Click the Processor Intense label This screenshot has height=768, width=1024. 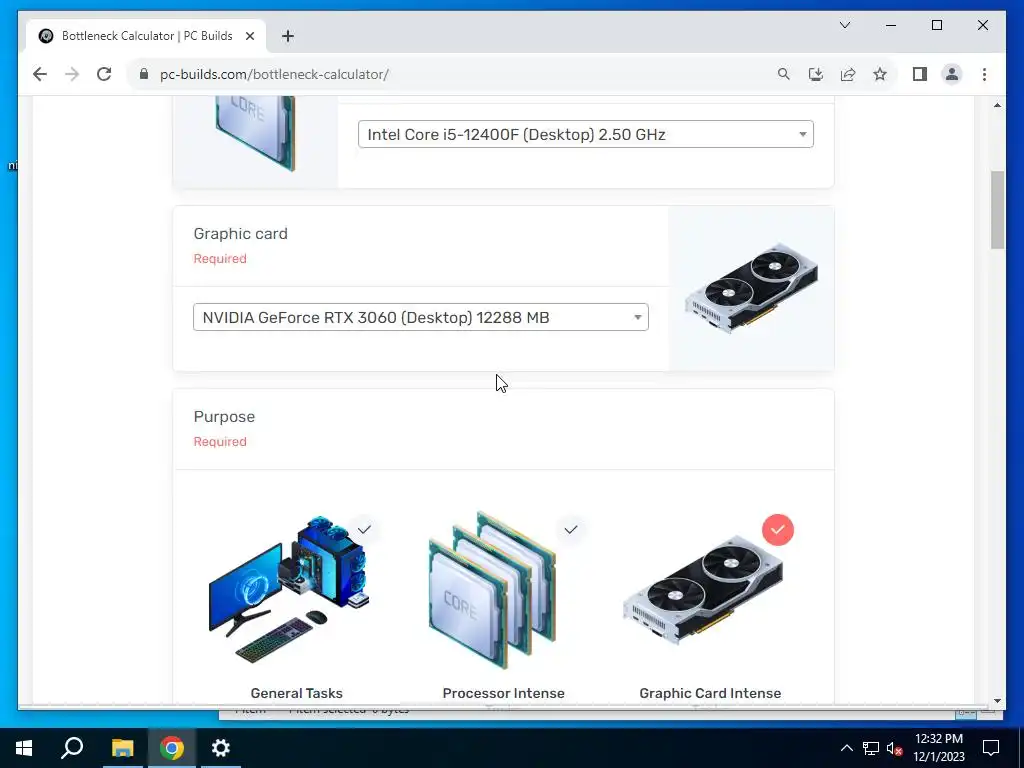[x=504, y=694]
